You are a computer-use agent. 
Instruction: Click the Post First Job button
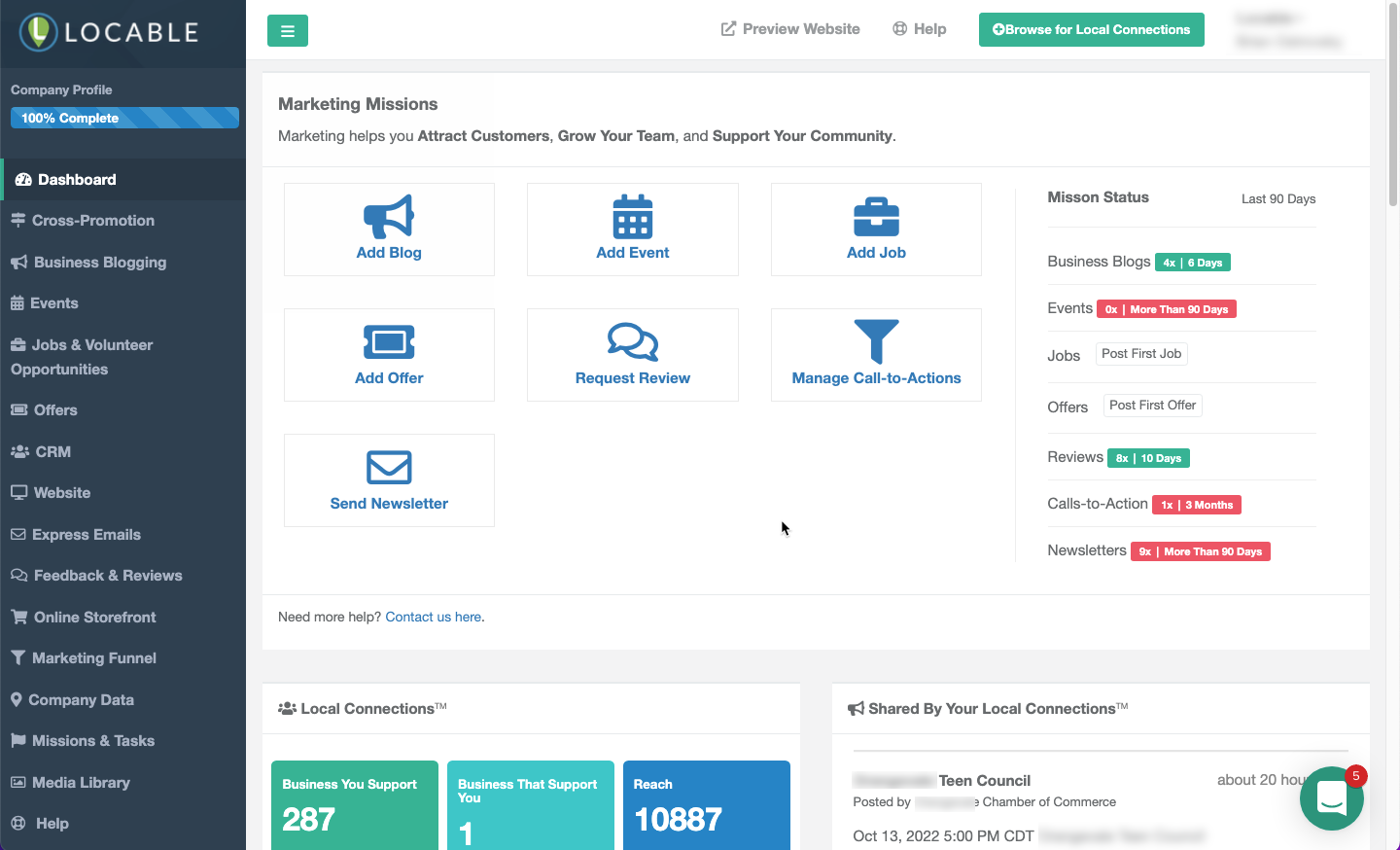point(1141,353)
